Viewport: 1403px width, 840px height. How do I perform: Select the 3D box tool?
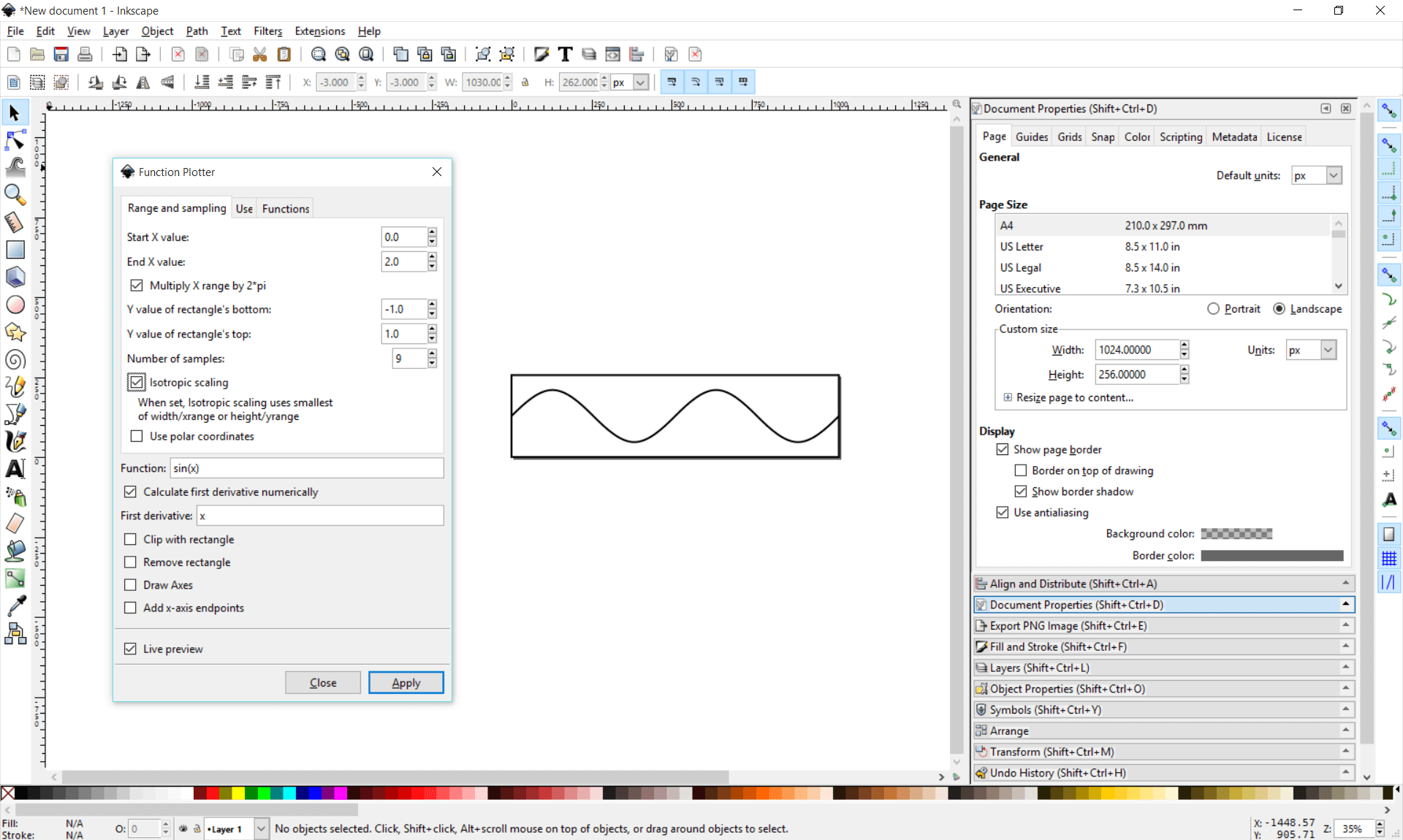coord(15,277)
